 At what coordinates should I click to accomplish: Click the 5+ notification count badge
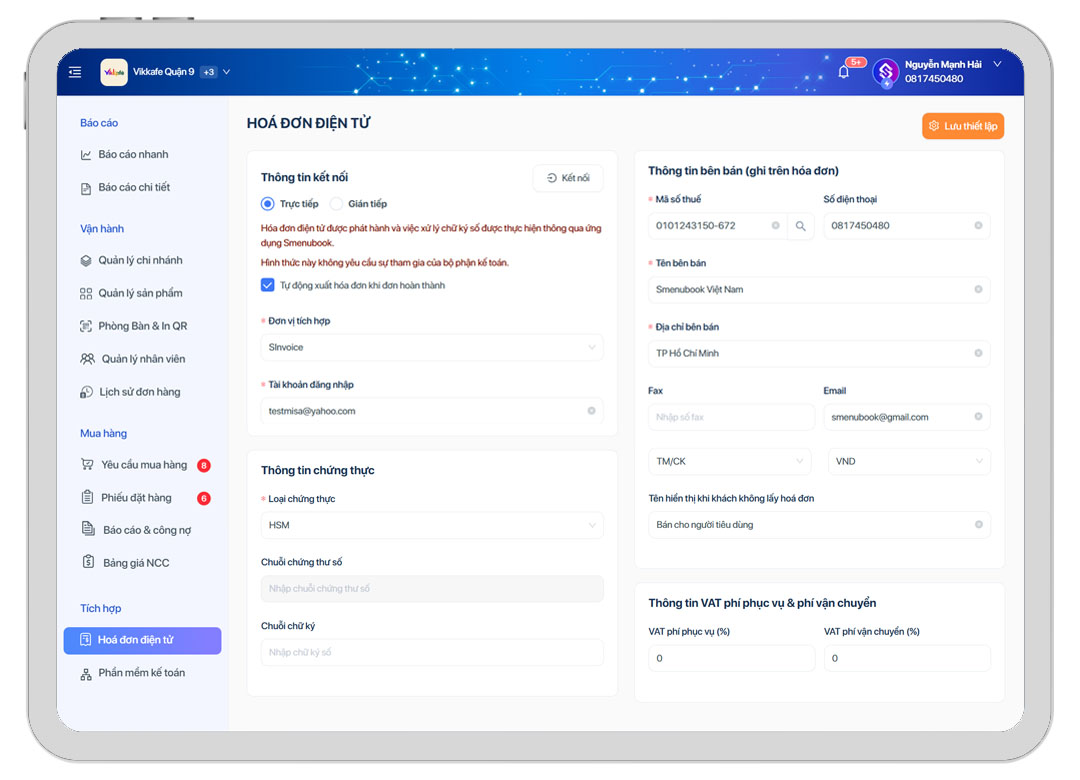[855, 62]
